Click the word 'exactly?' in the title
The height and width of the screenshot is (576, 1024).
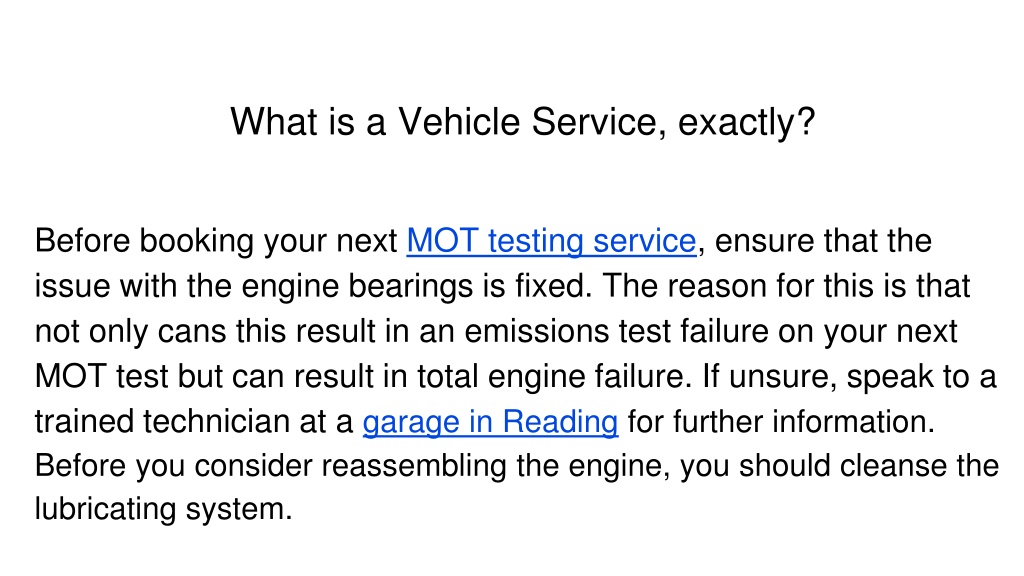[747, 123]
